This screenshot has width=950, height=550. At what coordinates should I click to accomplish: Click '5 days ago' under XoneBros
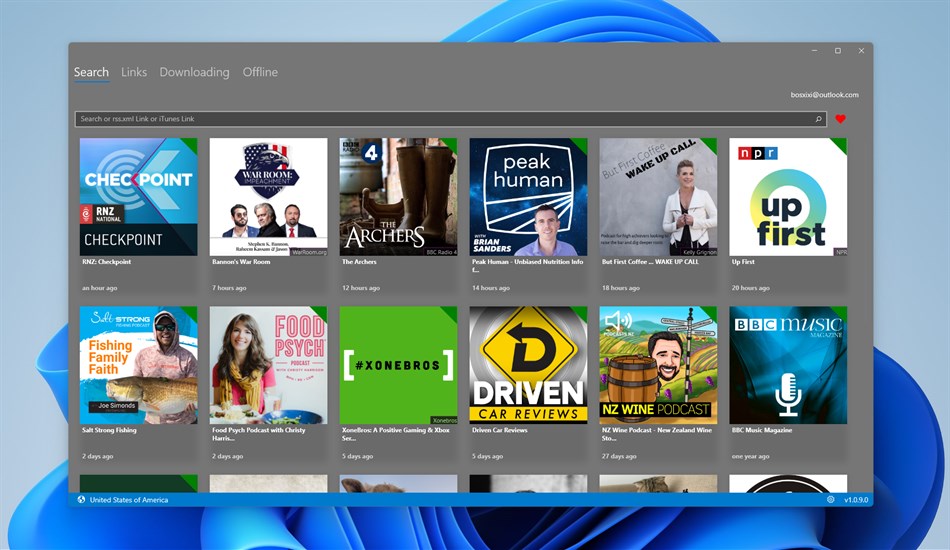point(357,456)
